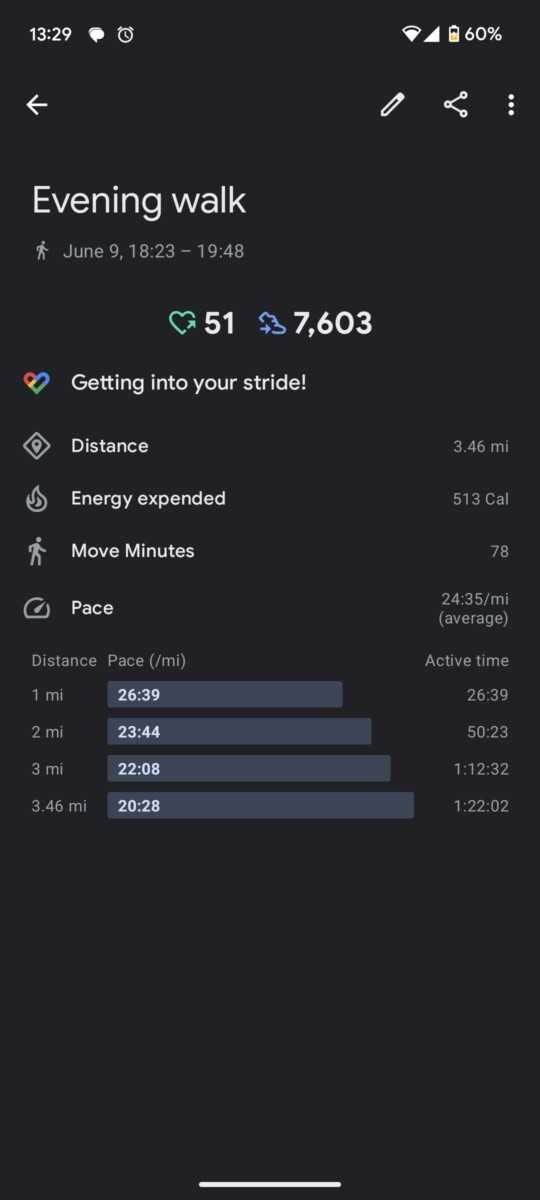Tap the Evening walk title
The image size is (540, 1200).
tap(139, 200)
